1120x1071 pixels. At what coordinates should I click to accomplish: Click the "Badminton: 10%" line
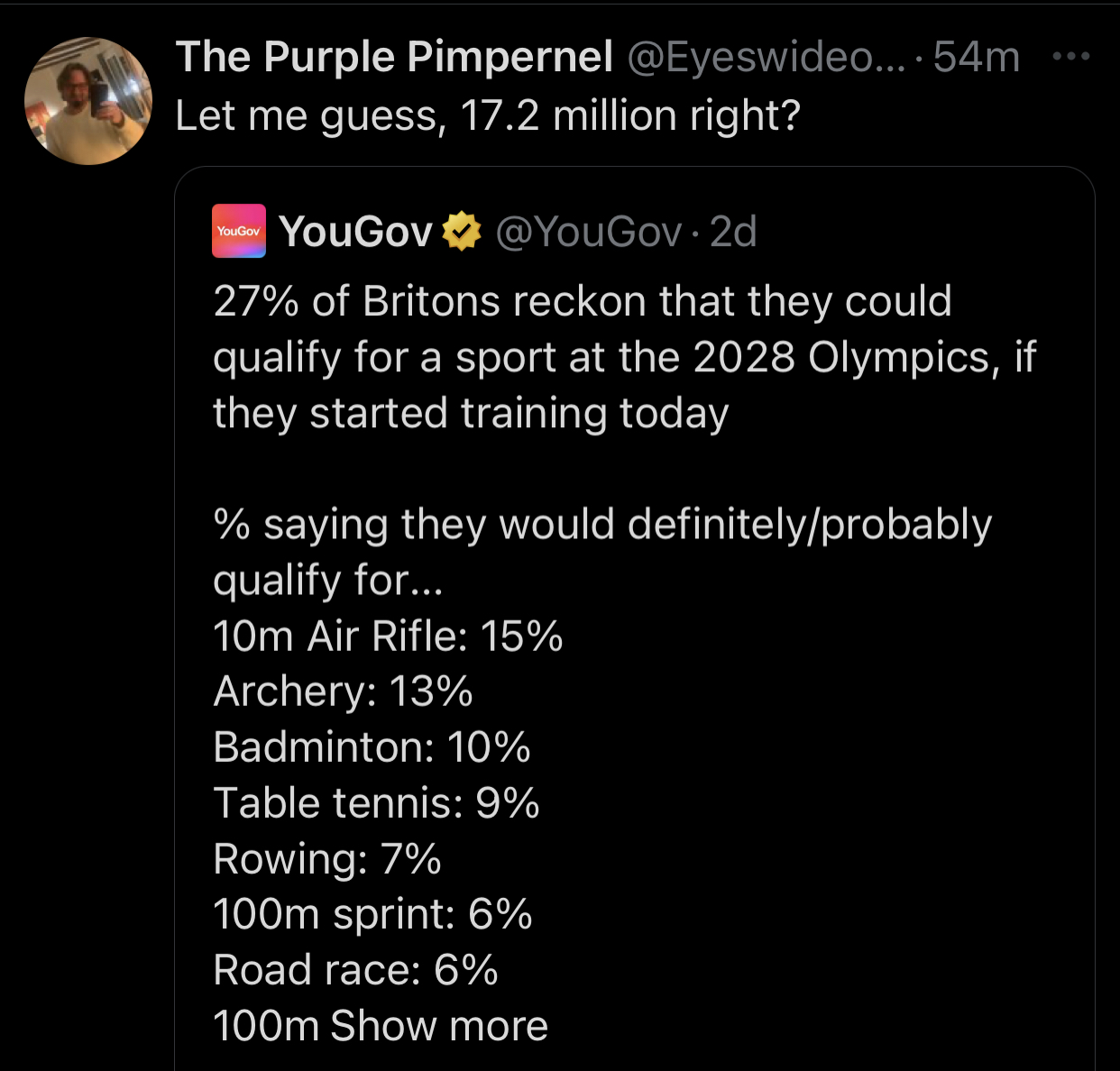tap(372, 748)
